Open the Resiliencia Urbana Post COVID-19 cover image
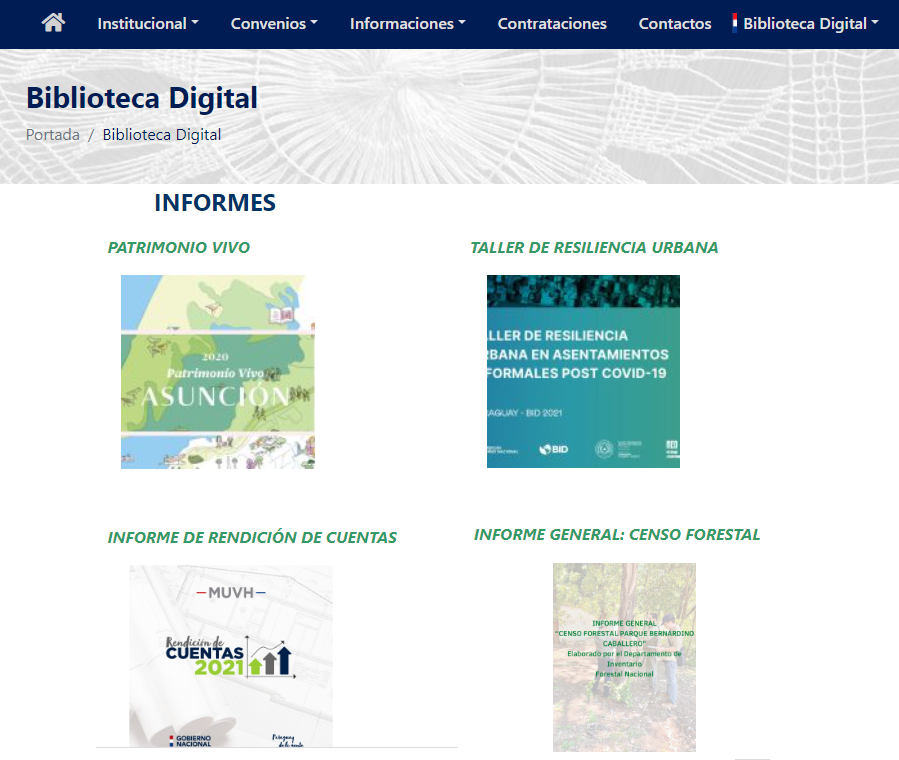This screenshot has width=899, height=760. (583, 371)
